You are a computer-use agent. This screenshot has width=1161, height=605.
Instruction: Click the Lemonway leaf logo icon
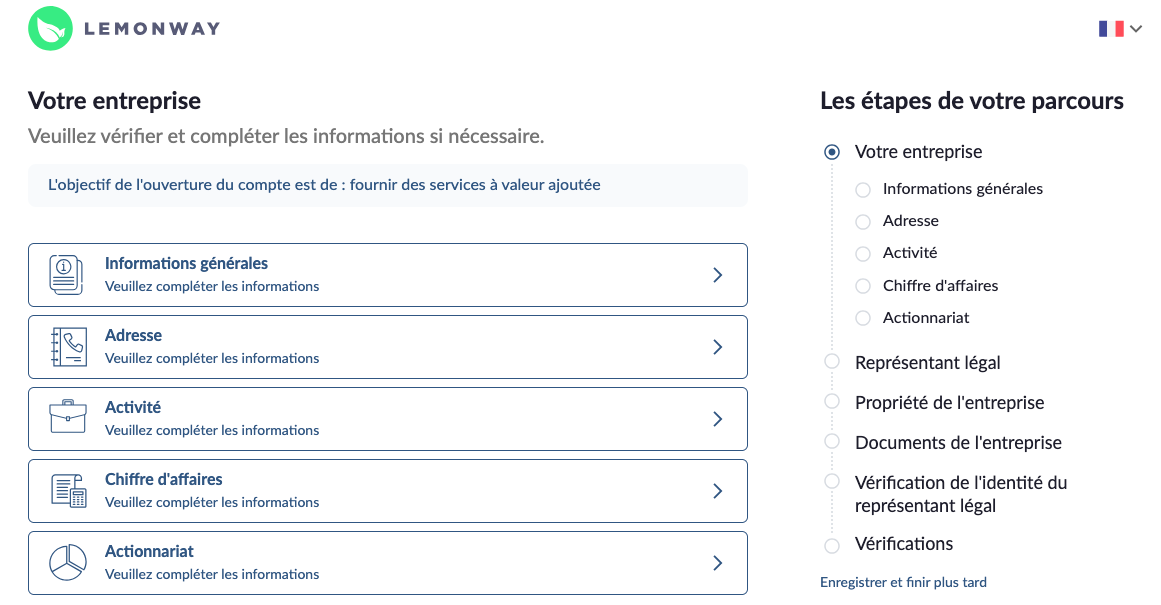click(50, 29)
